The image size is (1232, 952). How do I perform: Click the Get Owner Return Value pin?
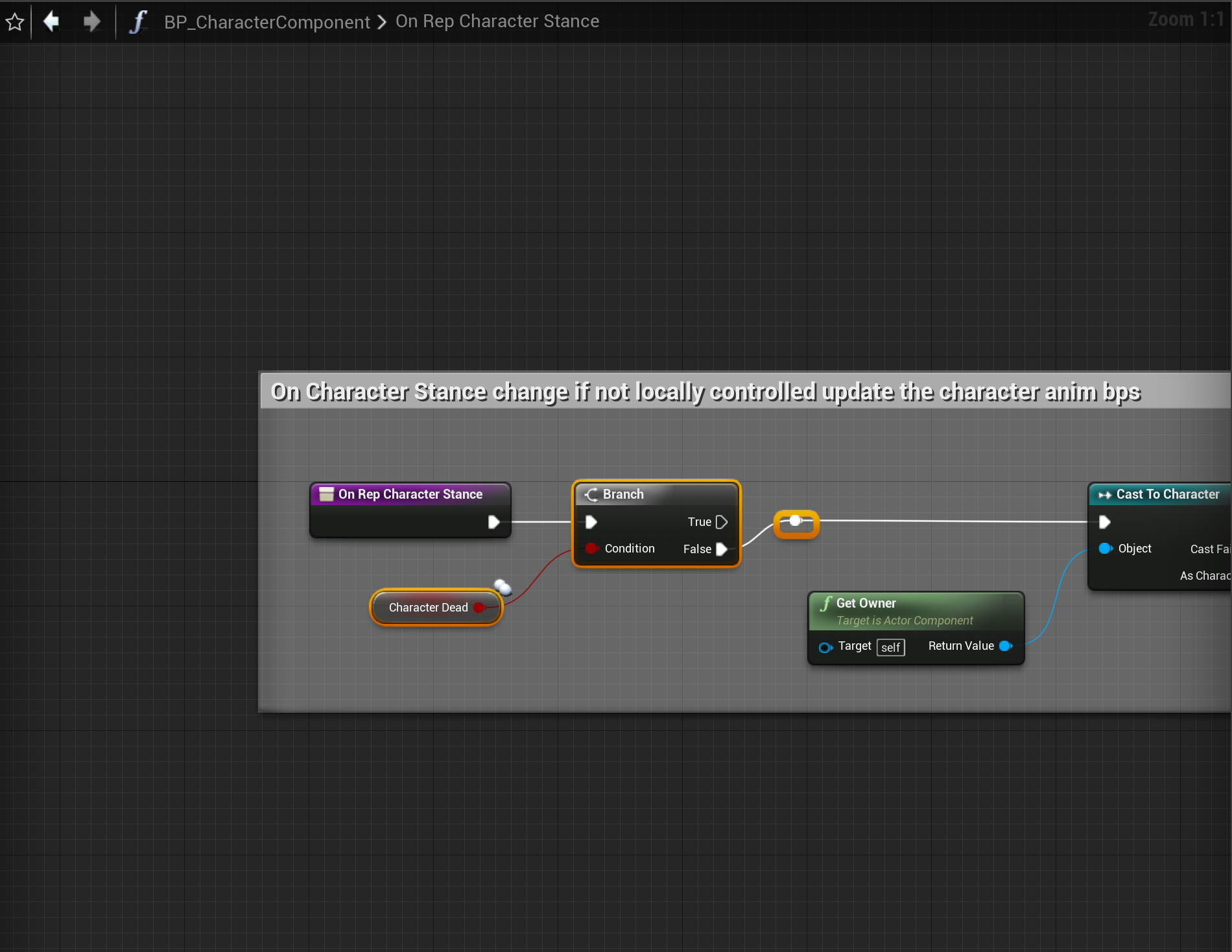1006,646
